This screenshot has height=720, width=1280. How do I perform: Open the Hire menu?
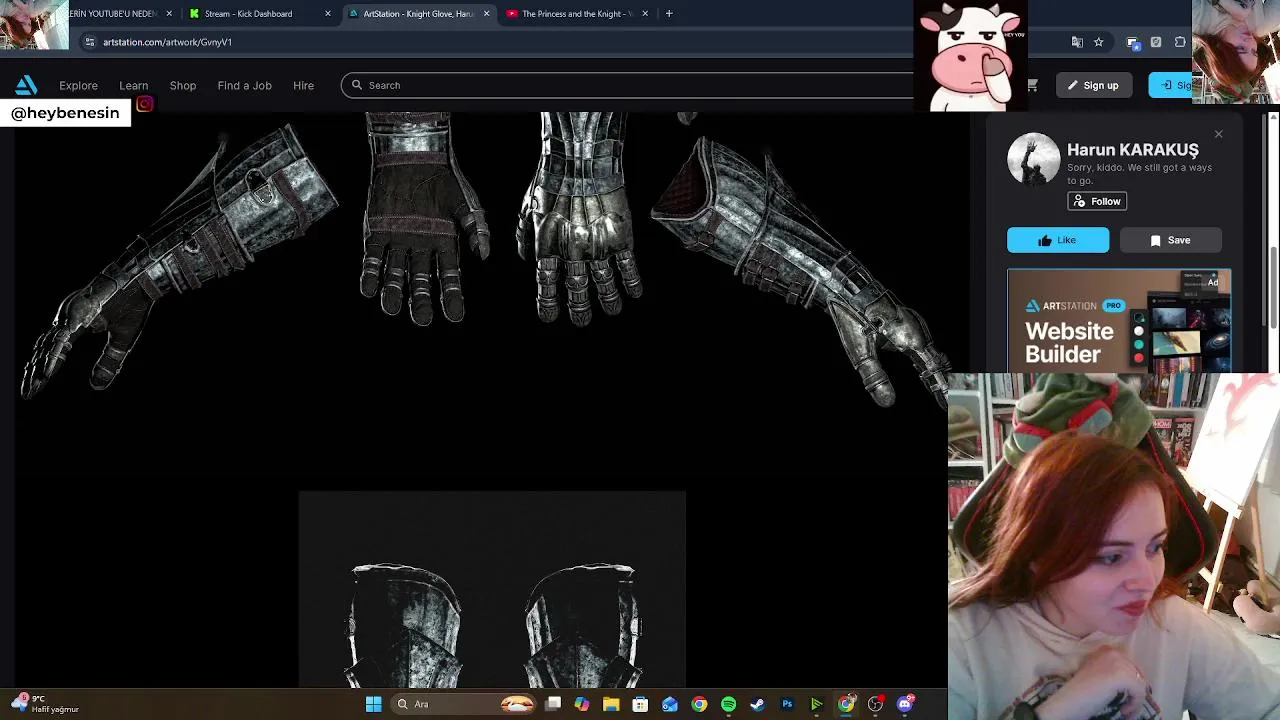(x=303, y=85)
